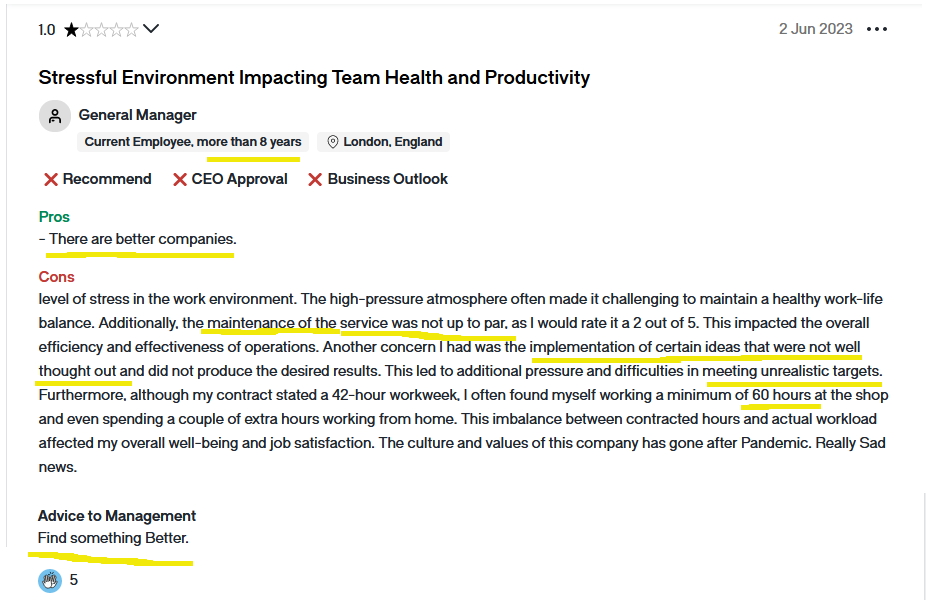Click the filled first rating star
926x600 pixels.
click(x=71, y=30)
